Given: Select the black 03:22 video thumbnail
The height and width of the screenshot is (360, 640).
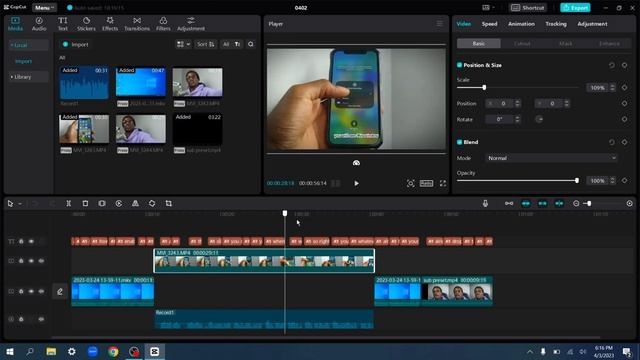Looking at the screenshot, I should [x=198, y=129].
